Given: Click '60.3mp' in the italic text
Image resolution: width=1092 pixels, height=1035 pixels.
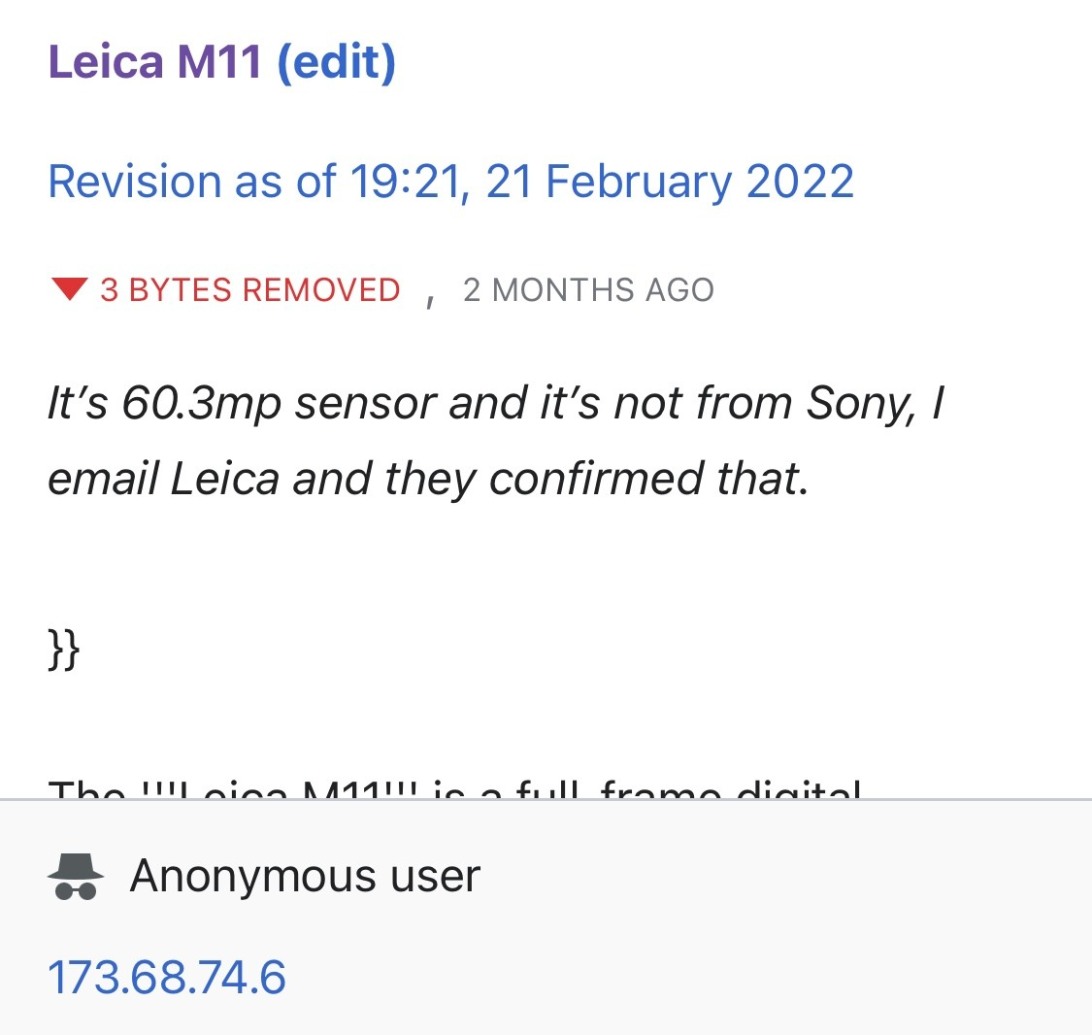Looking at the screenshot, I should click(202, 403).
